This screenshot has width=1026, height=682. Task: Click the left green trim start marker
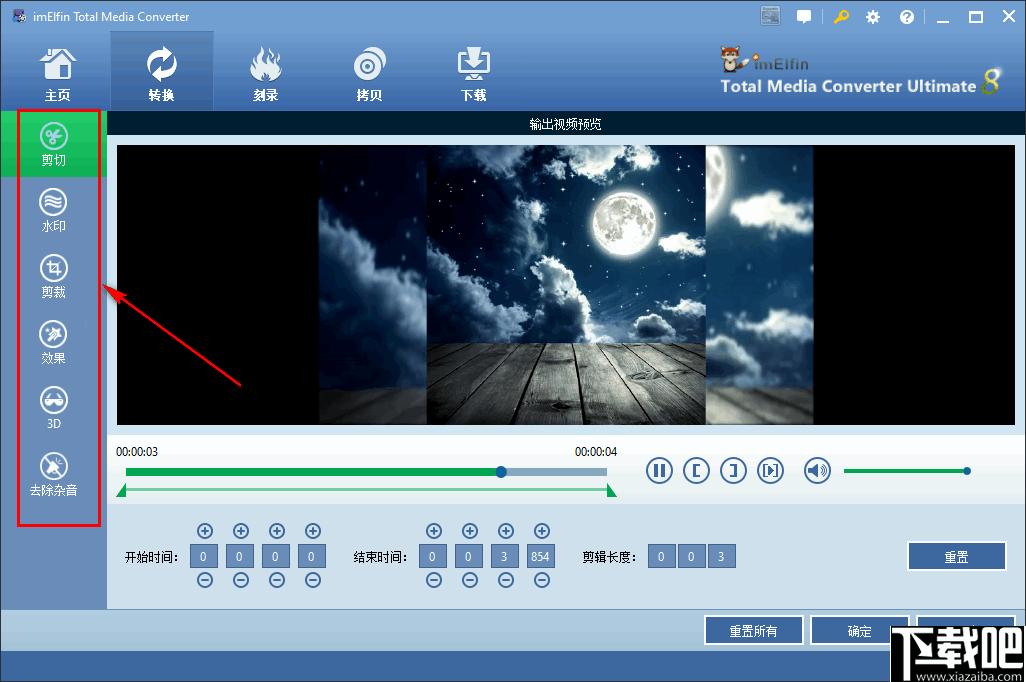[122, 490]
